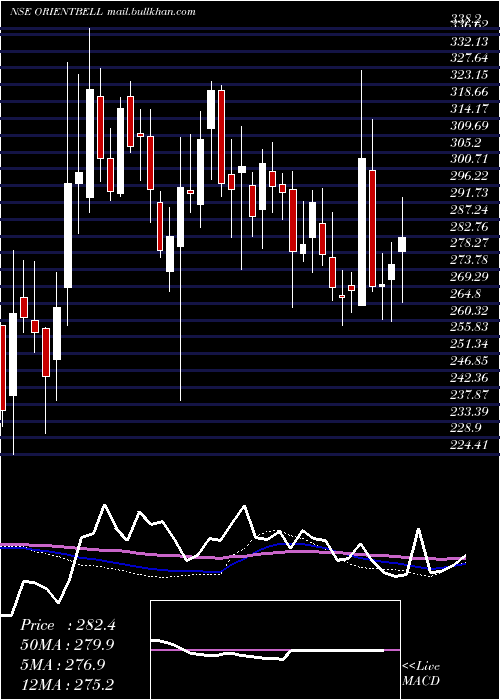Click the tall red candle beside 296.22
500x700 pixels.
pyautogui.click(x=372, y=228)
